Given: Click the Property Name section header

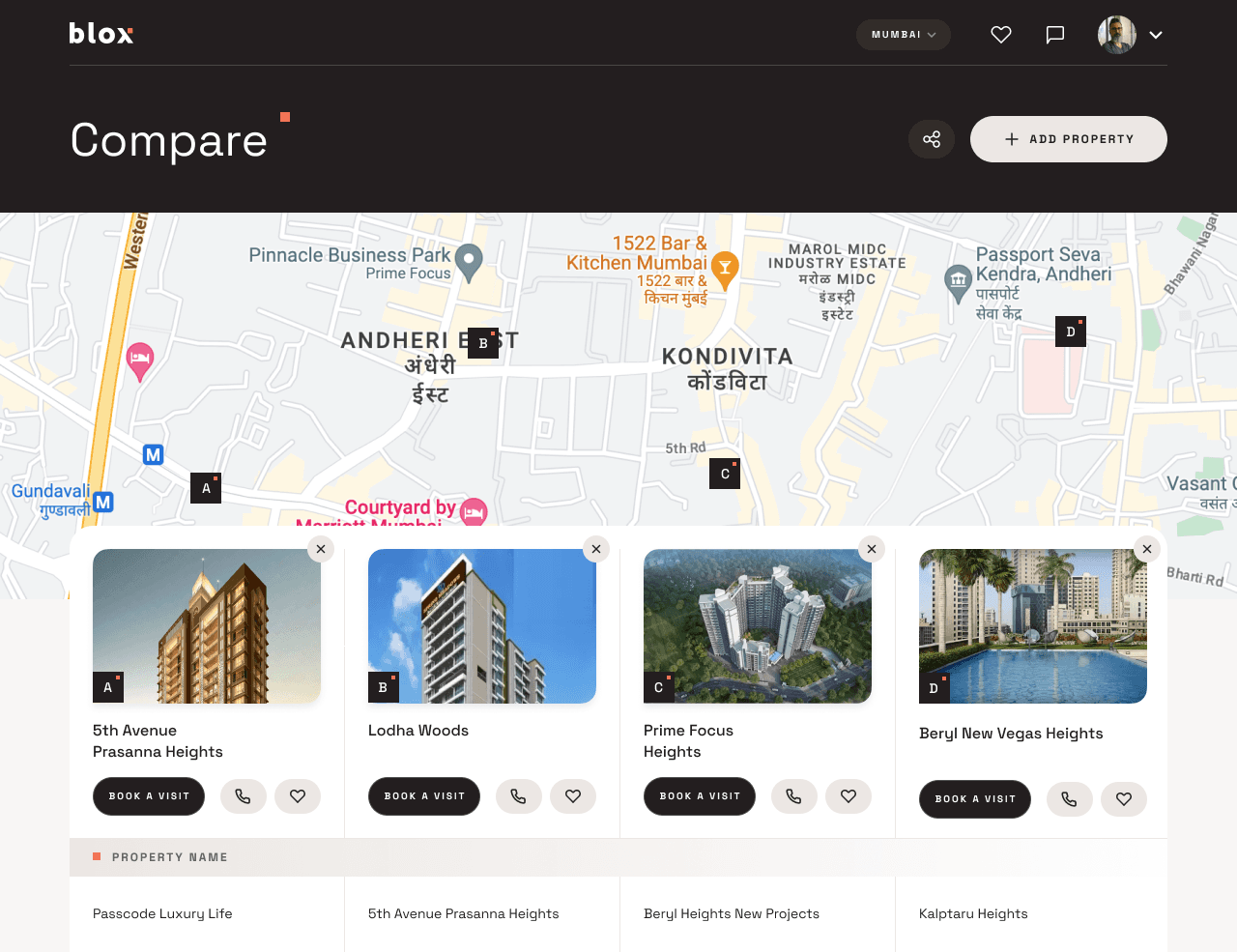Looking at the screenshot, I should tap(618, 857).
